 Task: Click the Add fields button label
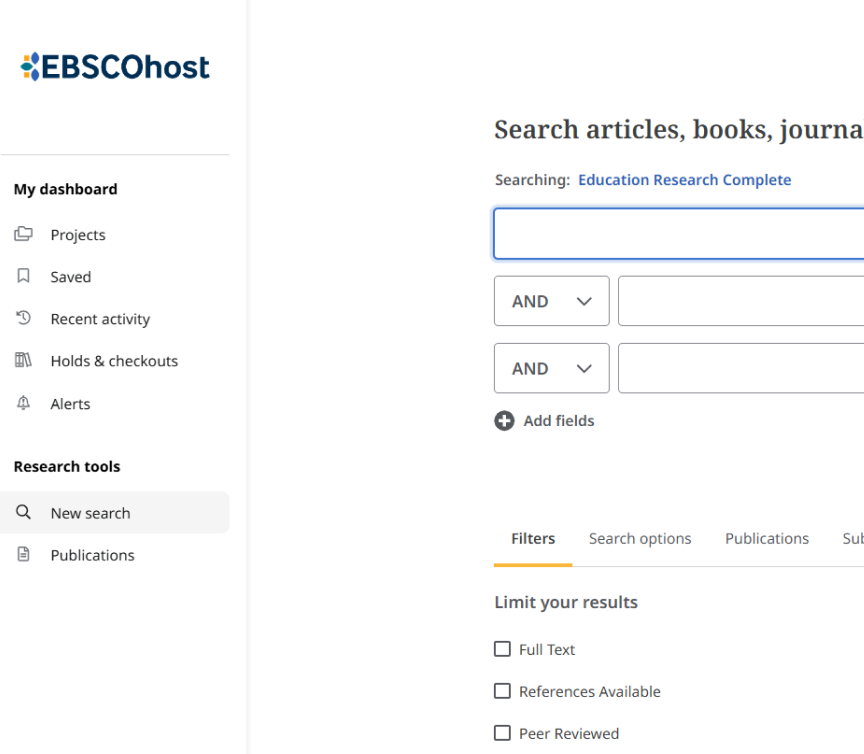(559, 421)
